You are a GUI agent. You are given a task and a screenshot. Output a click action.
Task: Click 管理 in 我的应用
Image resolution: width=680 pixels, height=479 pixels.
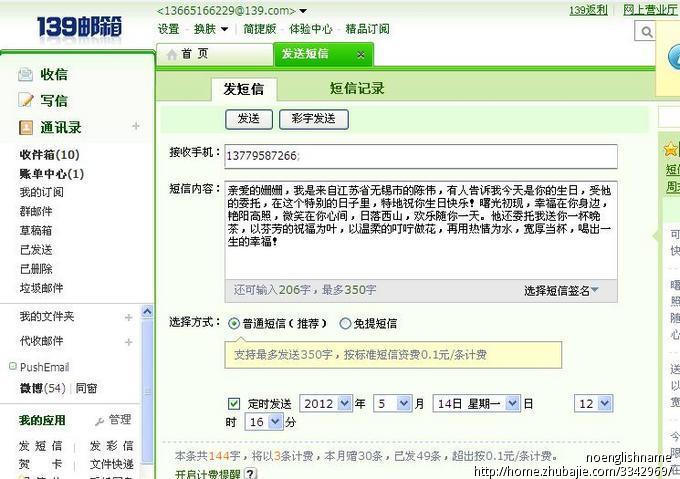tap(120, 420)
